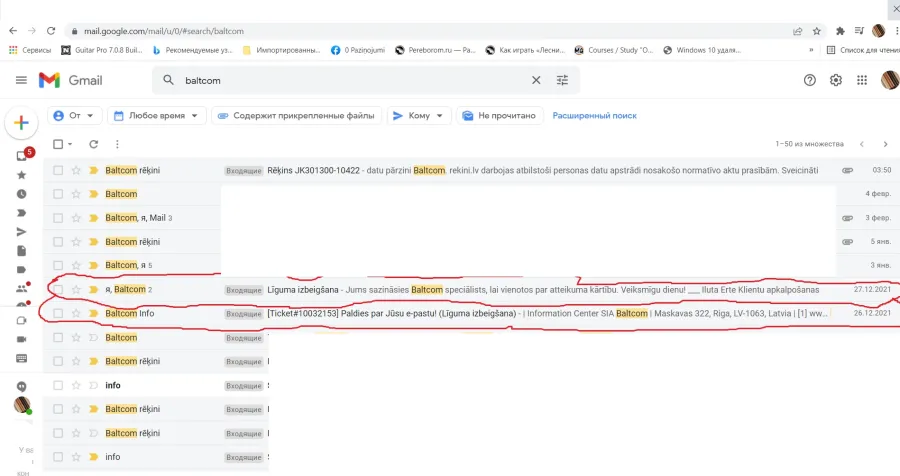Open Snoozed clock icon in sidebar
This screenshot has width=900, height=476.
tap(21, 194)
